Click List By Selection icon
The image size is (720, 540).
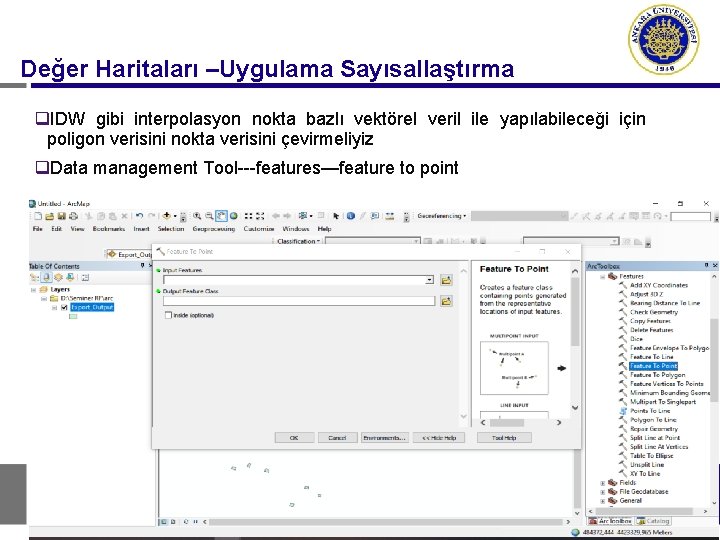coord(70,277)
